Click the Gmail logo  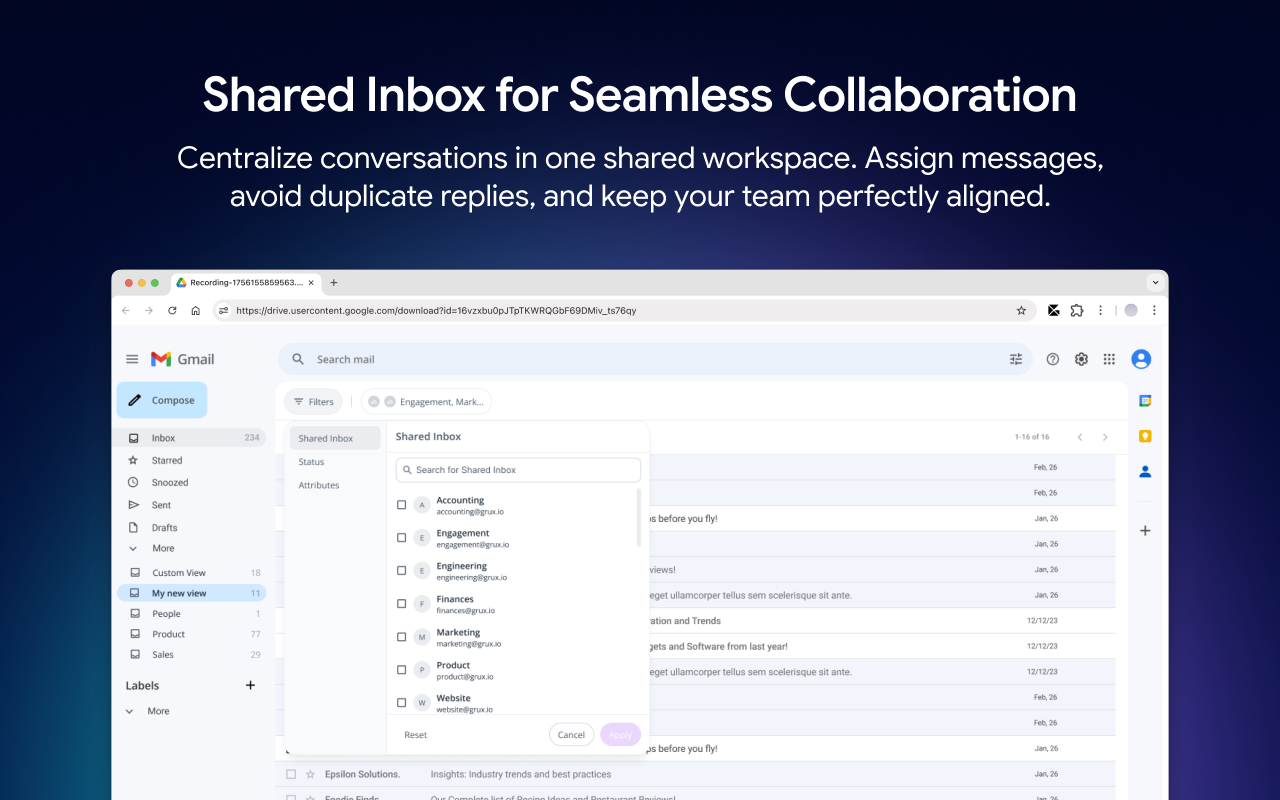coord(183,359)
